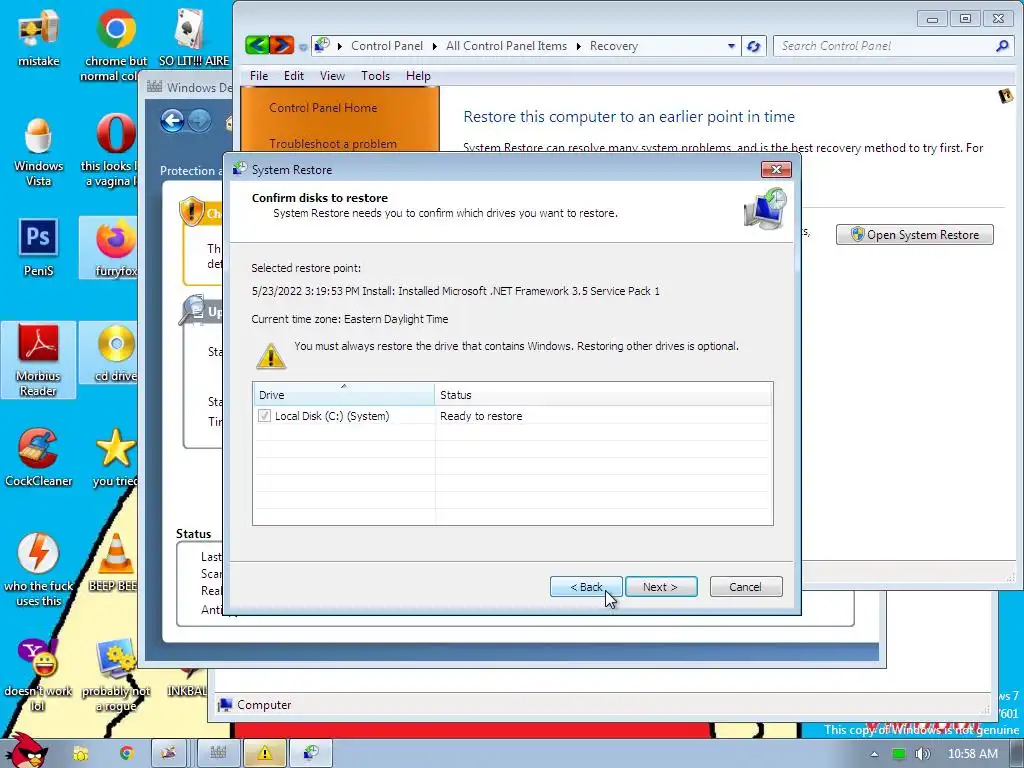Toggle the Local Disk (C:) (System) checkbox
1024x768 pixels.
pos(264,415)
